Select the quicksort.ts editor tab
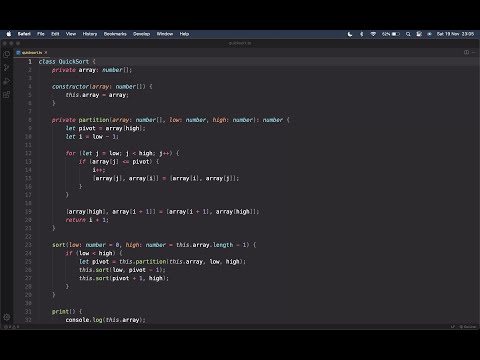The image size is (480, 360). 32,53
